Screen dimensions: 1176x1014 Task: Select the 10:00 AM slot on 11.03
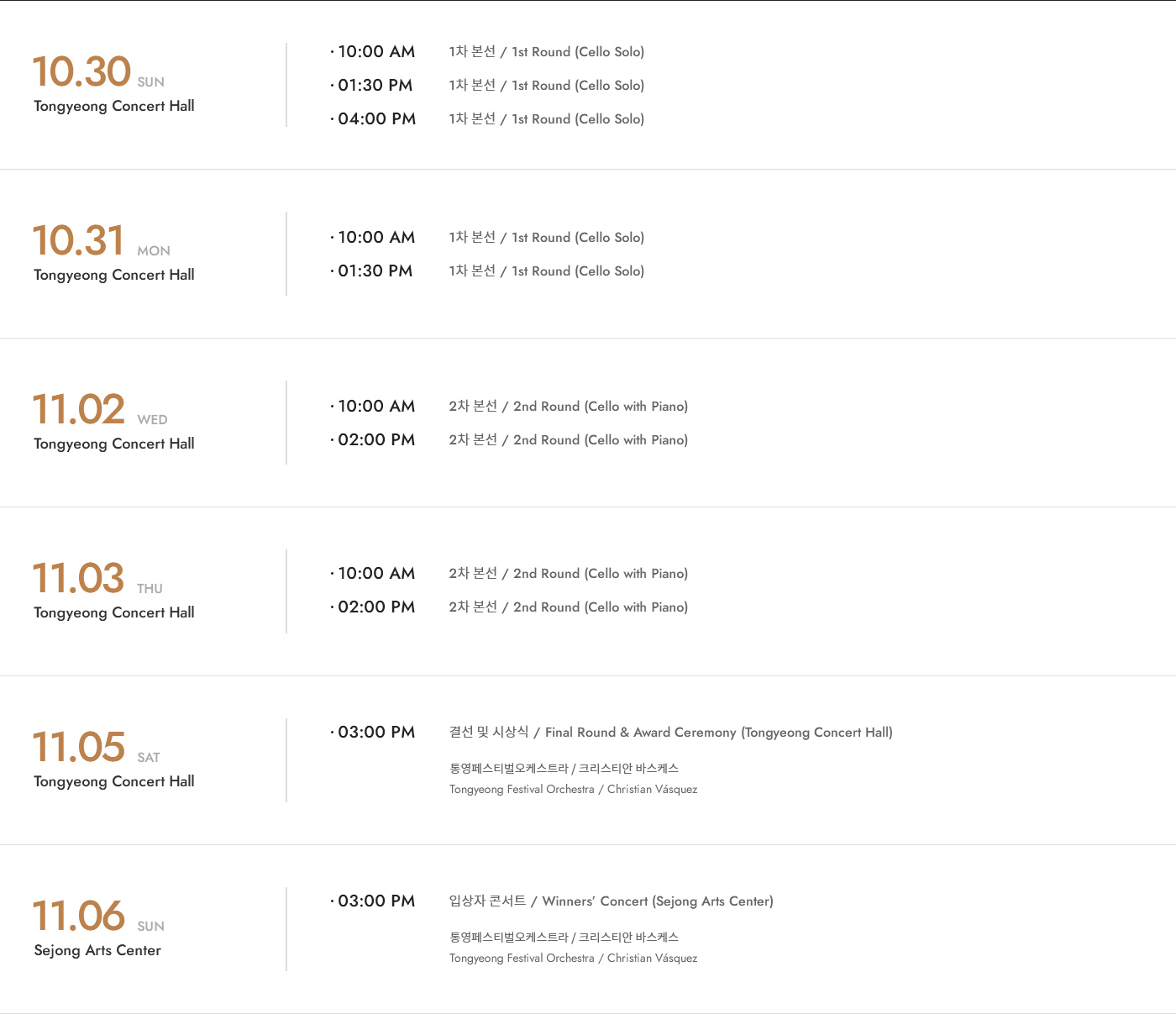373,574
